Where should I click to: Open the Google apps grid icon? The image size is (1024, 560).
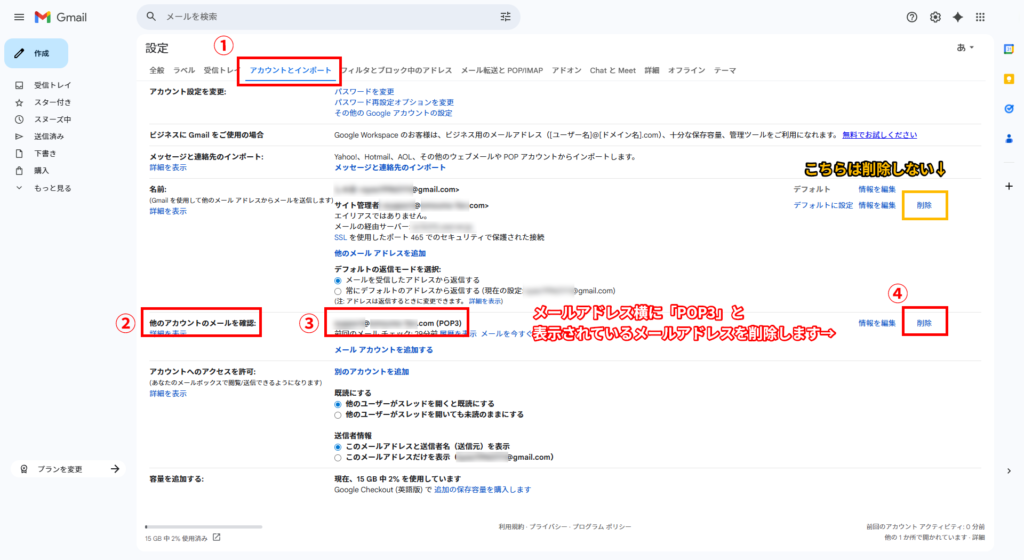[x=980, y=17]
